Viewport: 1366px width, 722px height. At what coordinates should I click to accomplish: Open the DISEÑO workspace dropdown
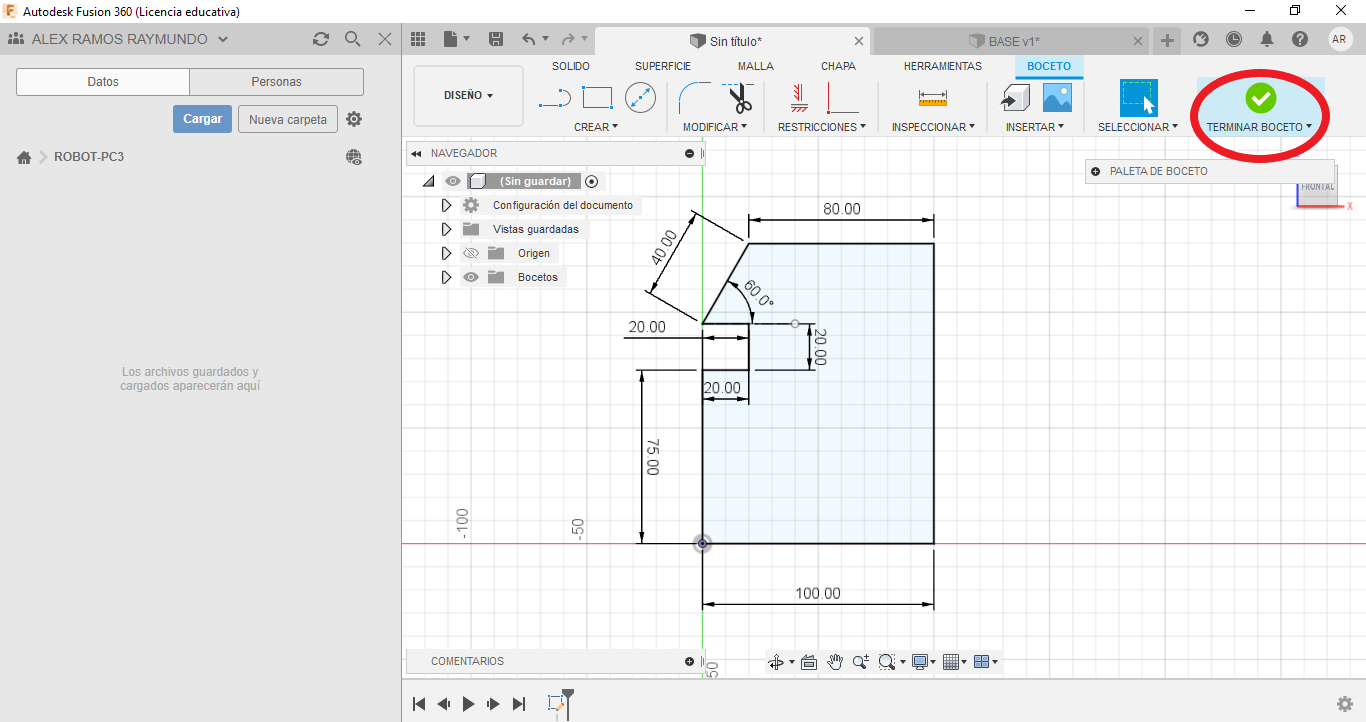pyautogui.click(x=468, y=96)
